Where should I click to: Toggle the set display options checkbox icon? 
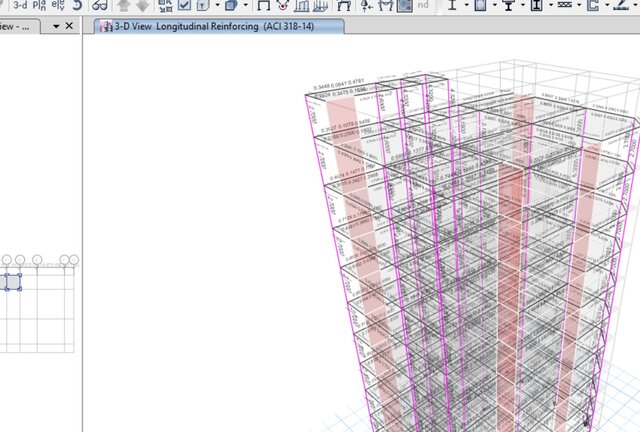pos(185,5)
